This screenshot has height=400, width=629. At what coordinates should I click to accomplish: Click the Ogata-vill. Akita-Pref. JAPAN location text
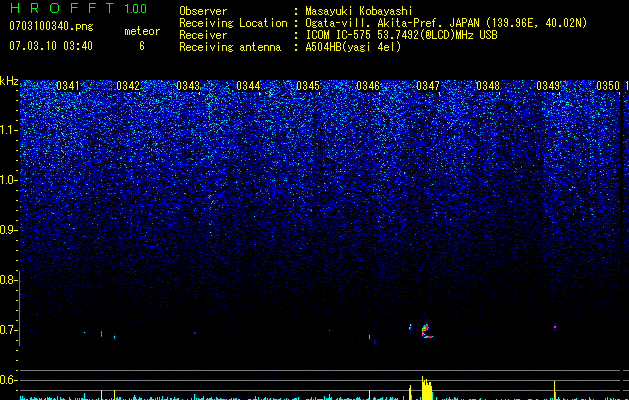tap(446, 23)
